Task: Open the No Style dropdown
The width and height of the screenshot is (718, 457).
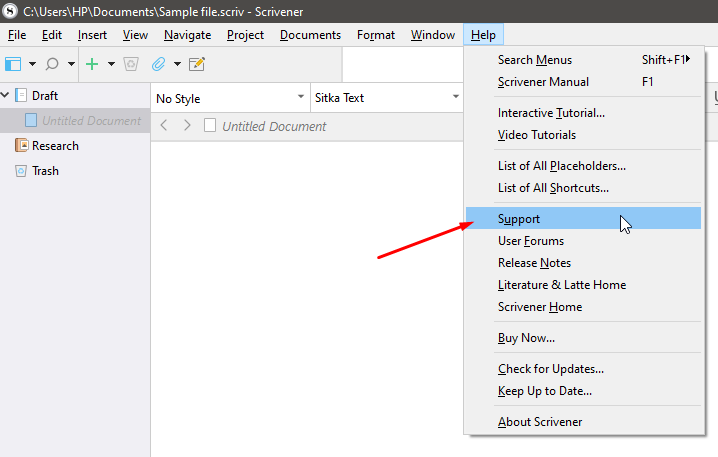Action: [230, 98]
